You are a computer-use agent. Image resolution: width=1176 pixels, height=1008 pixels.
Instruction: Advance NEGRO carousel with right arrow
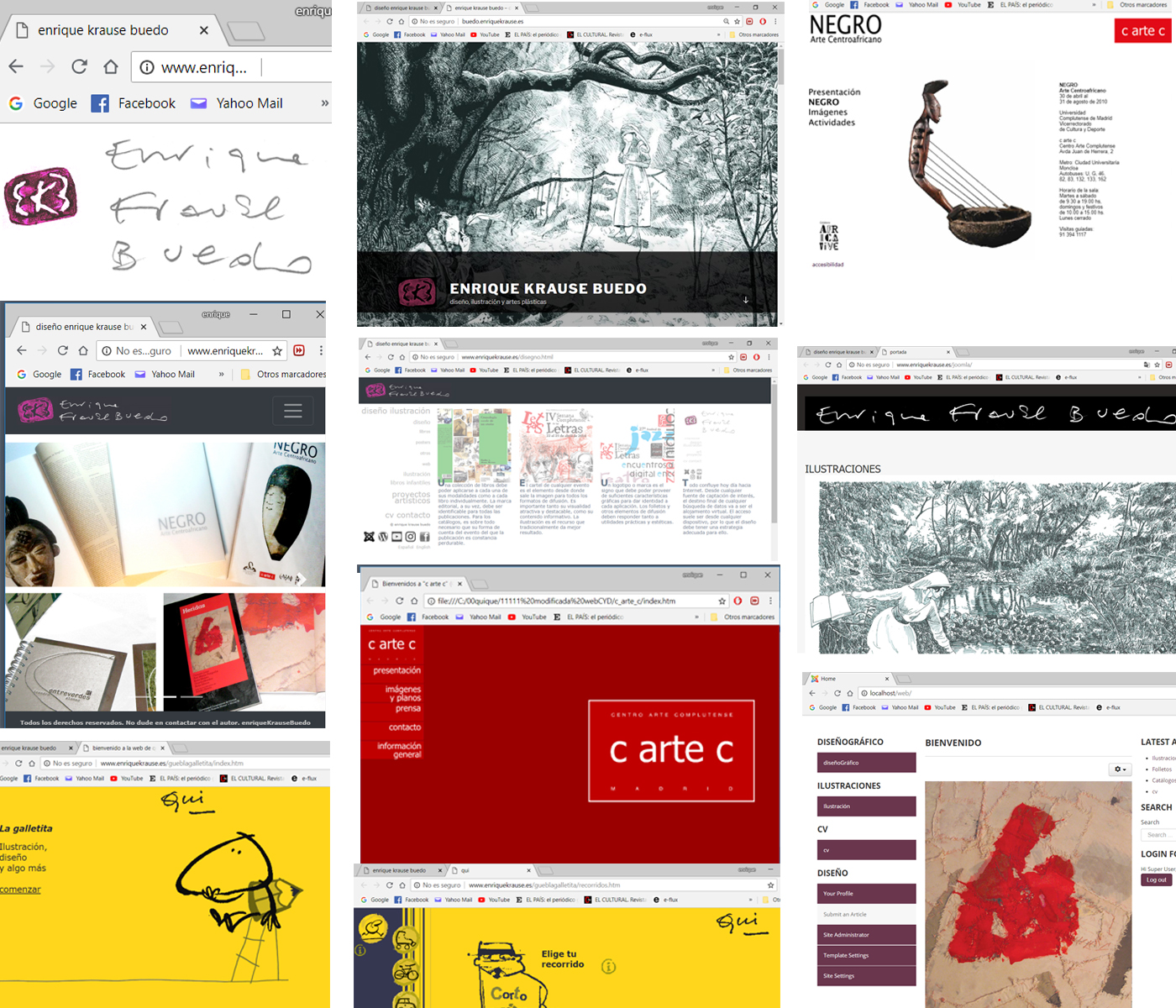[301, 578]
